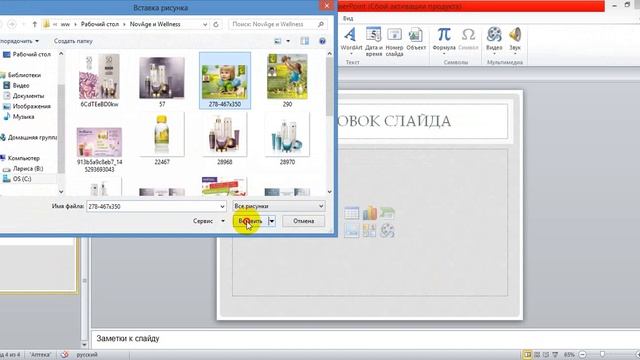Switch to slide sorter view

[x=537, y=355]
